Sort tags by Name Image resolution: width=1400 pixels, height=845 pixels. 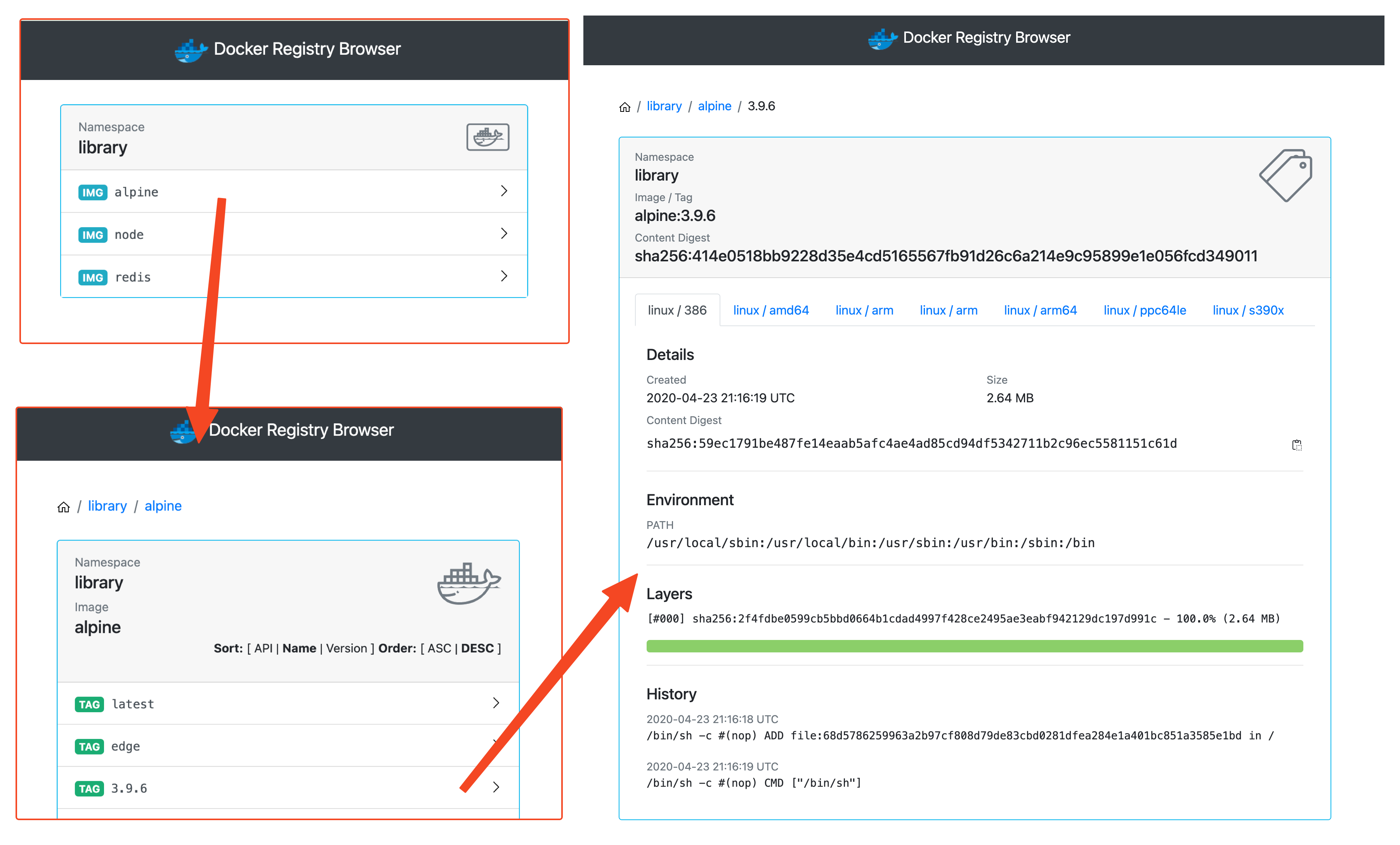click(299, 648)
